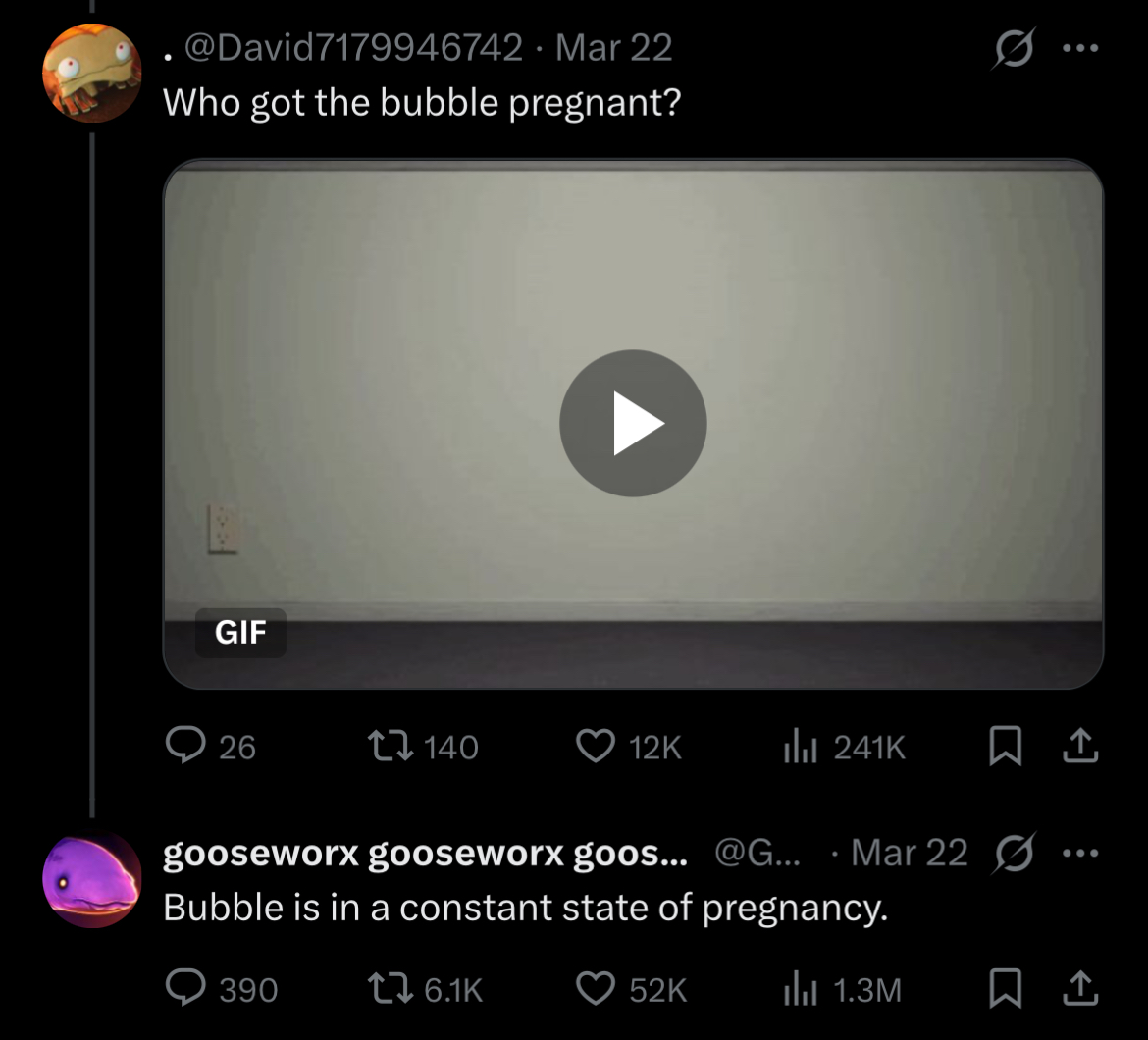Open Grok icon on gooseworx tweet
This screenshot has height=1040, width=1148.
(1015, 853)
